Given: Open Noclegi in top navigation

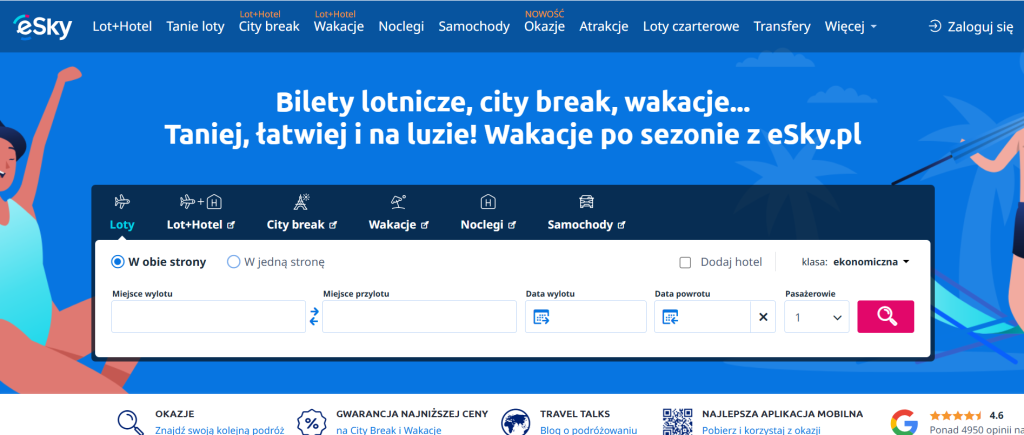Looking at the screenshot, I should (x=401, y=27).
